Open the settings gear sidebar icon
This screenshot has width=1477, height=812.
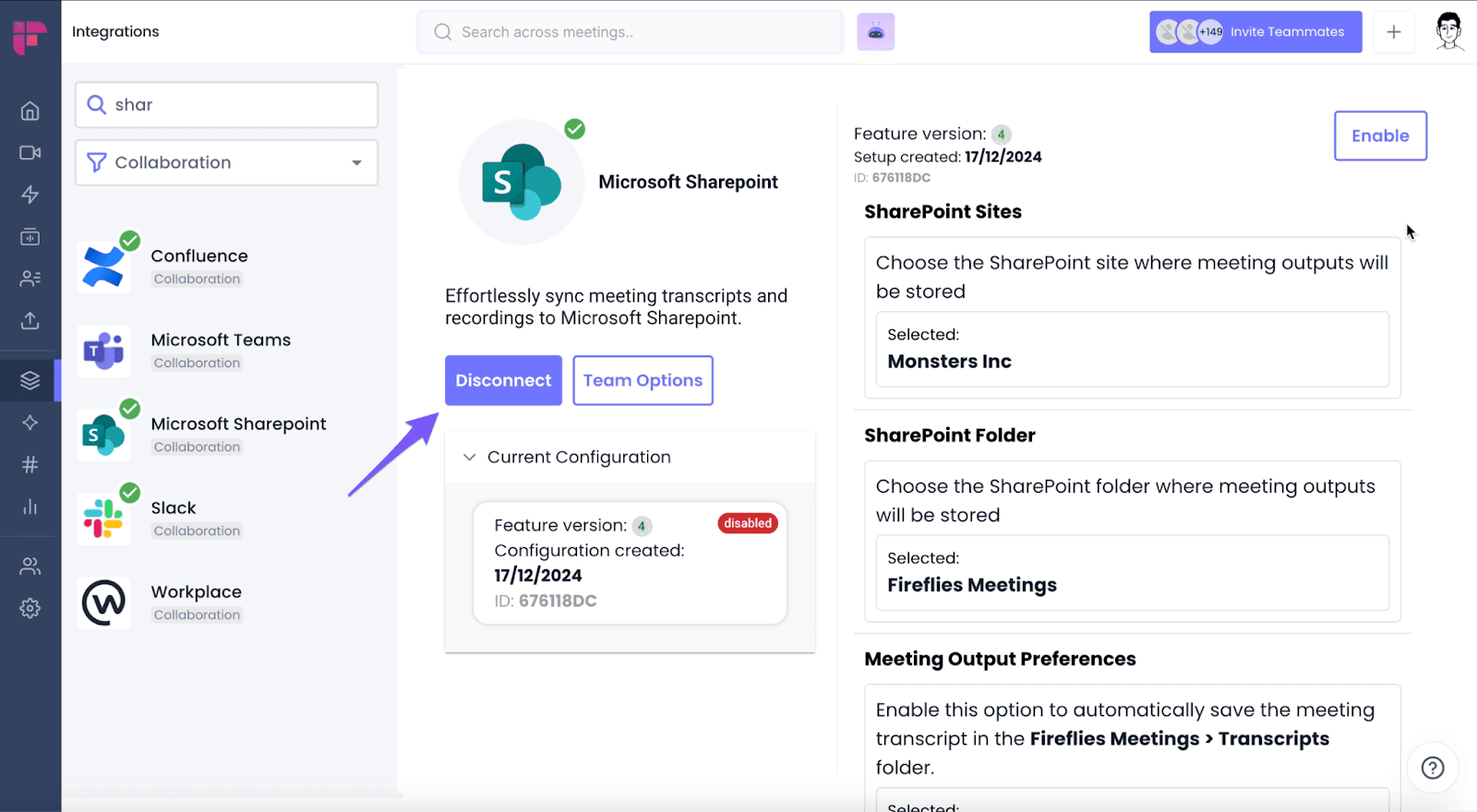coord(30,608)
